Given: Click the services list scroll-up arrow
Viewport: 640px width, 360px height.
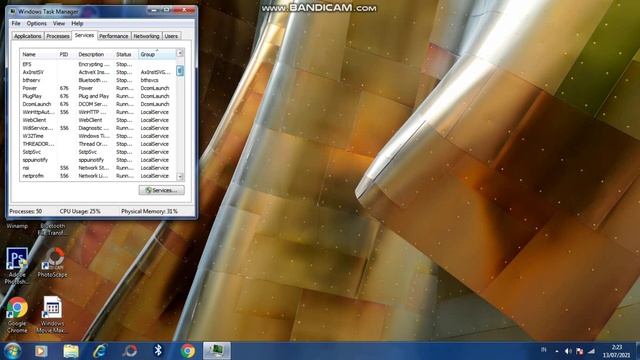Looking at the screenshot, I should click(180, 53).
